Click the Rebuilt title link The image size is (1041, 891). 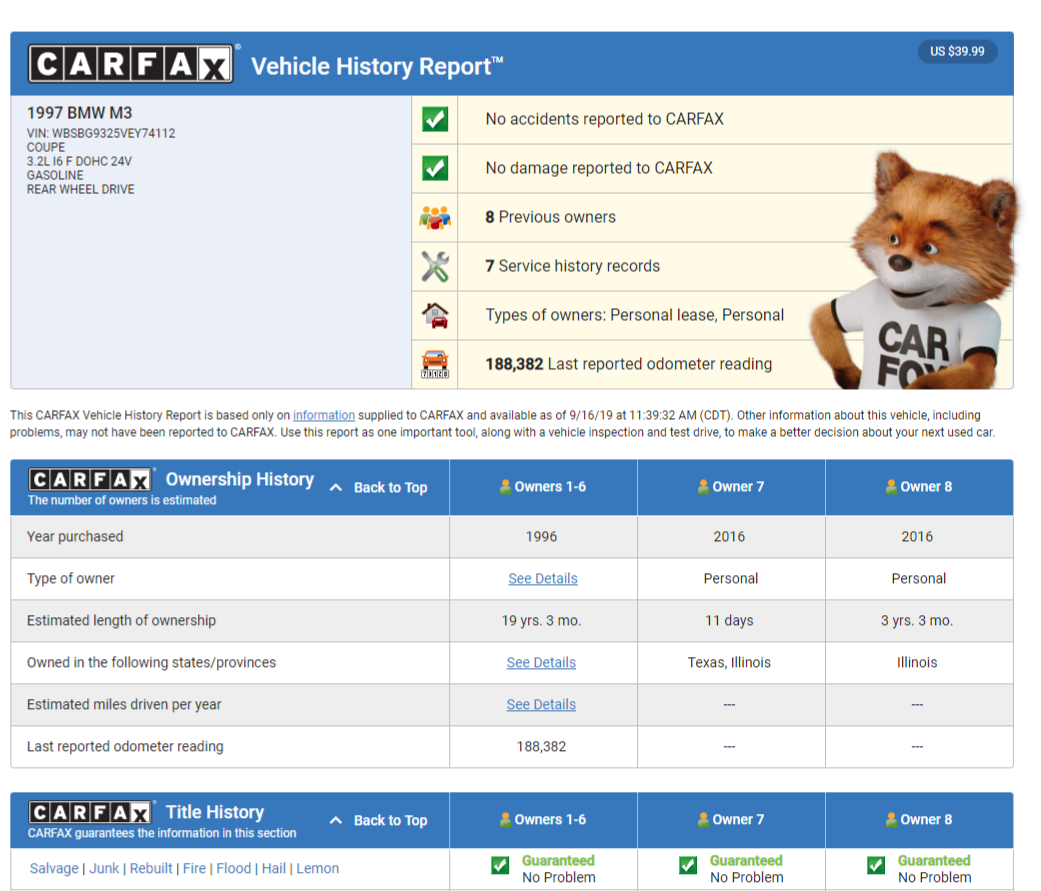click(x=151, y=868)
